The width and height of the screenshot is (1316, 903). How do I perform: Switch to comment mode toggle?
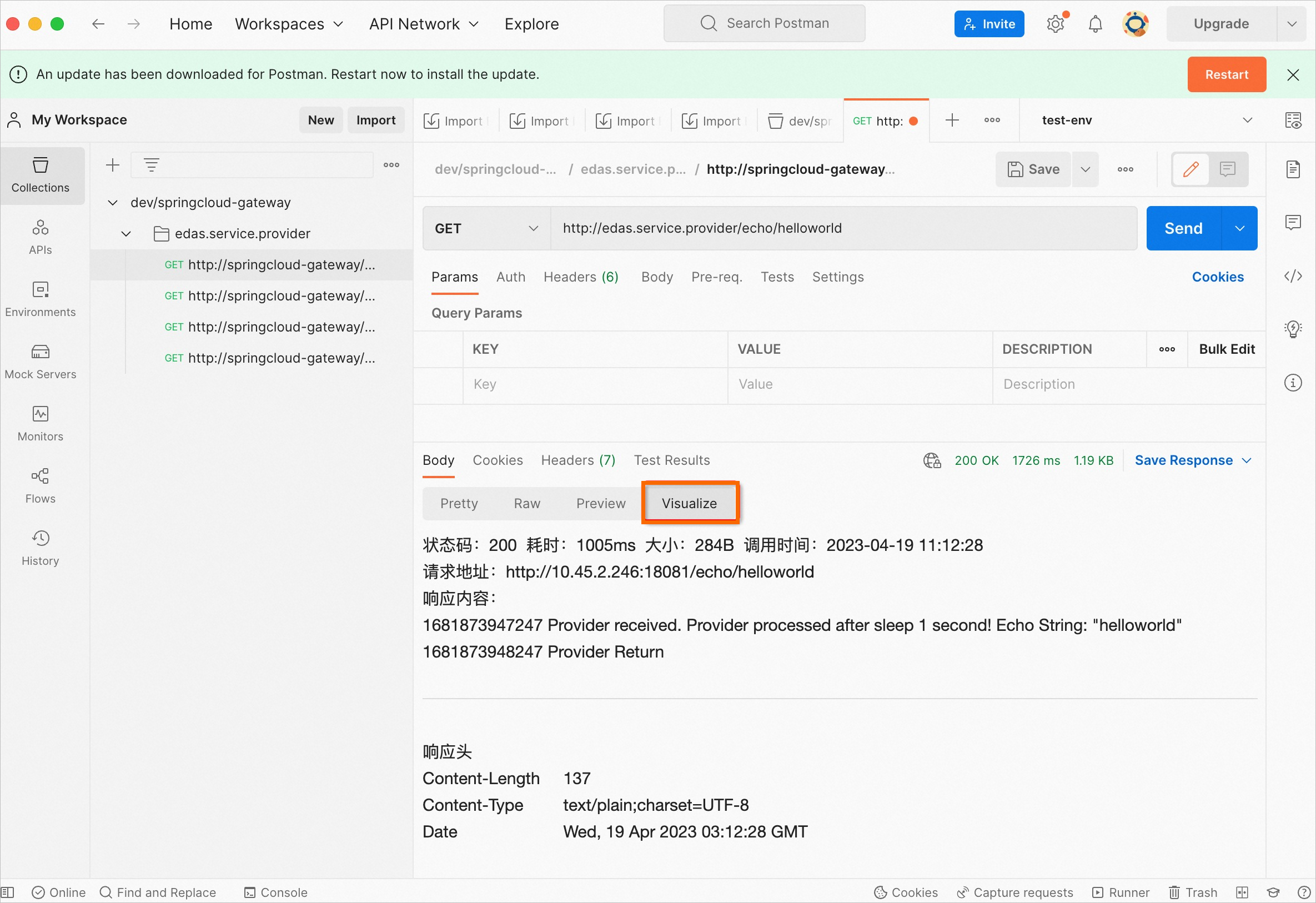[x=1228, y=169]
